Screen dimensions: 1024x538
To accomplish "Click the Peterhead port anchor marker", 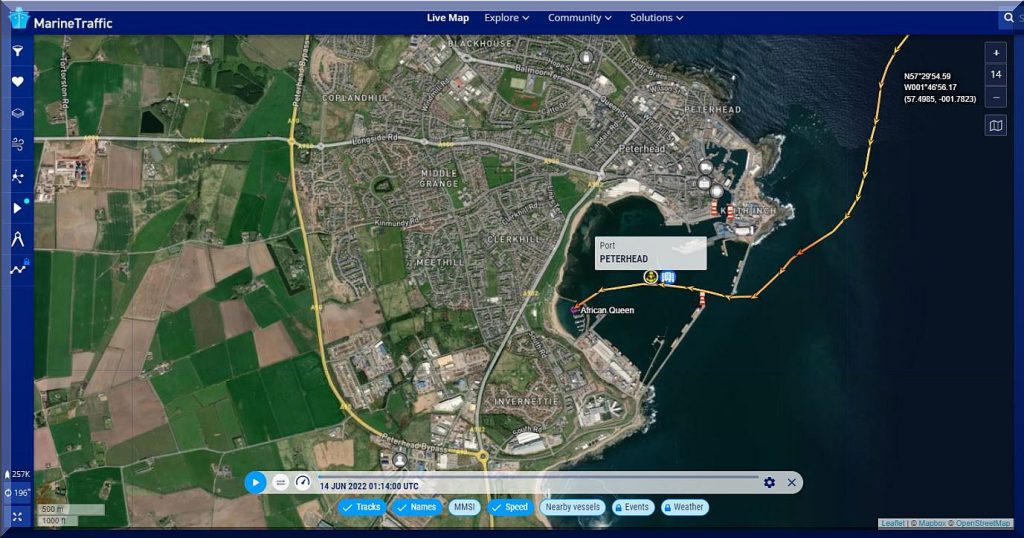I will (x=650, y=277).
